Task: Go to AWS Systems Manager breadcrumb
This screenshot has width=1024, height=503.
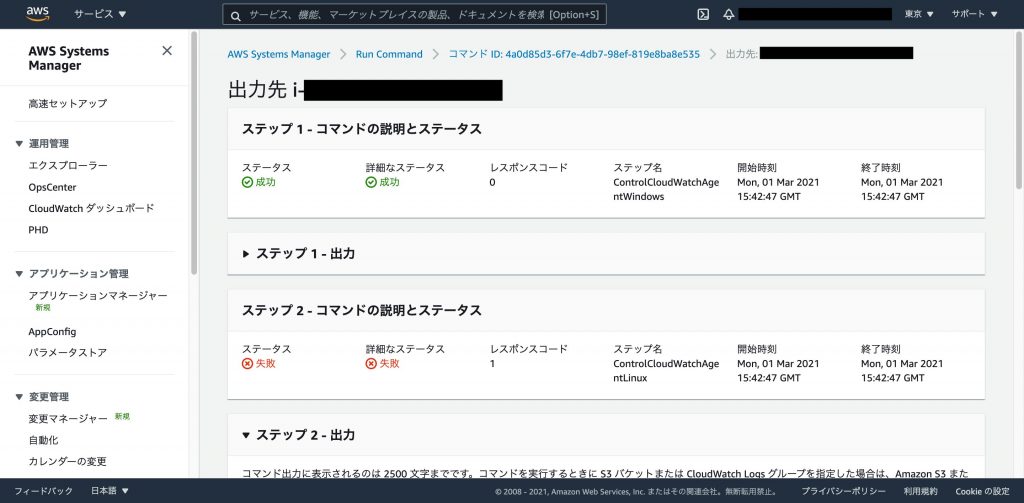Action: tap(279, 54)
